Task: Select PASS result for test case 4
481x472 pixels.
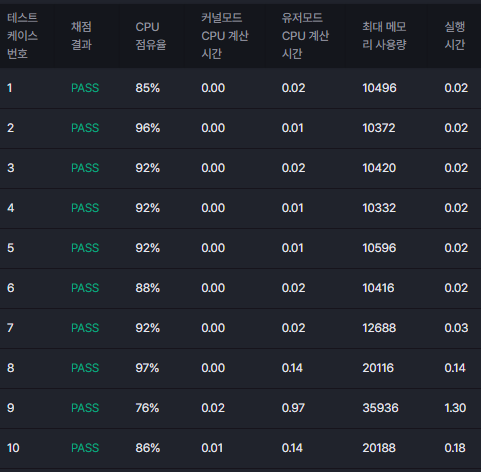Action: coord(85,208)
